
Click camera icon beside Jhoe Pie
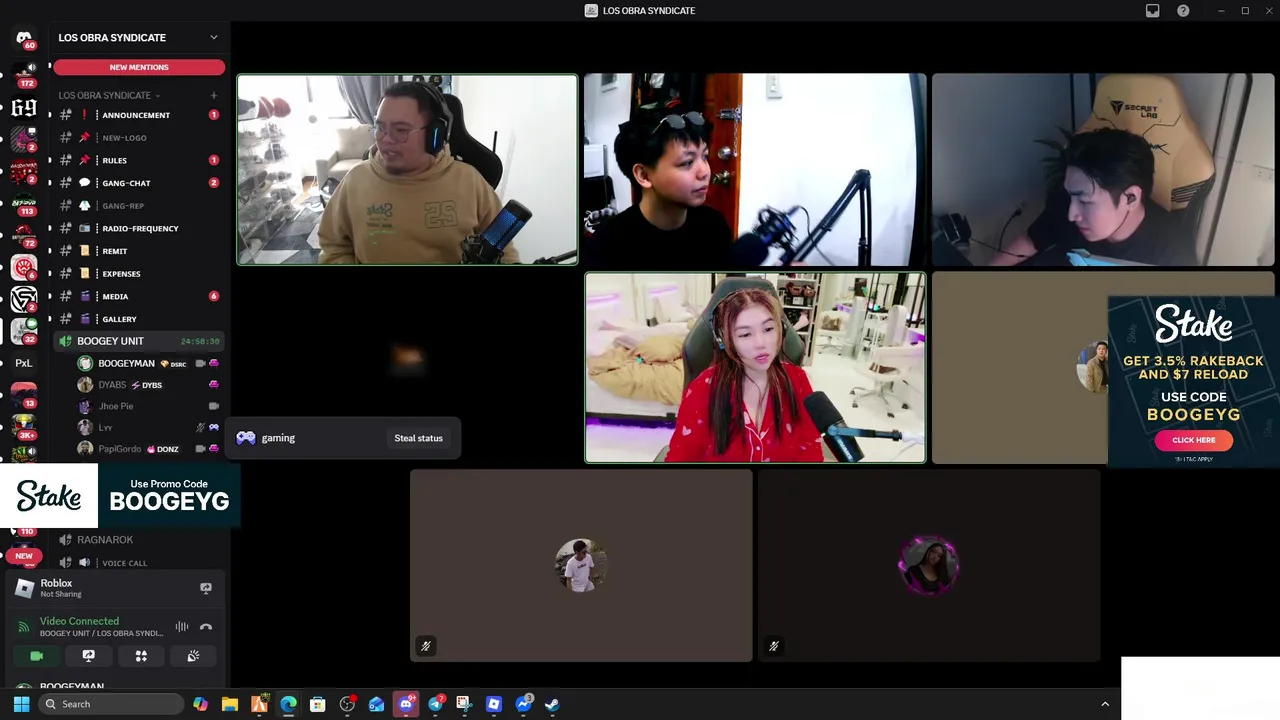tap(213, 406)
